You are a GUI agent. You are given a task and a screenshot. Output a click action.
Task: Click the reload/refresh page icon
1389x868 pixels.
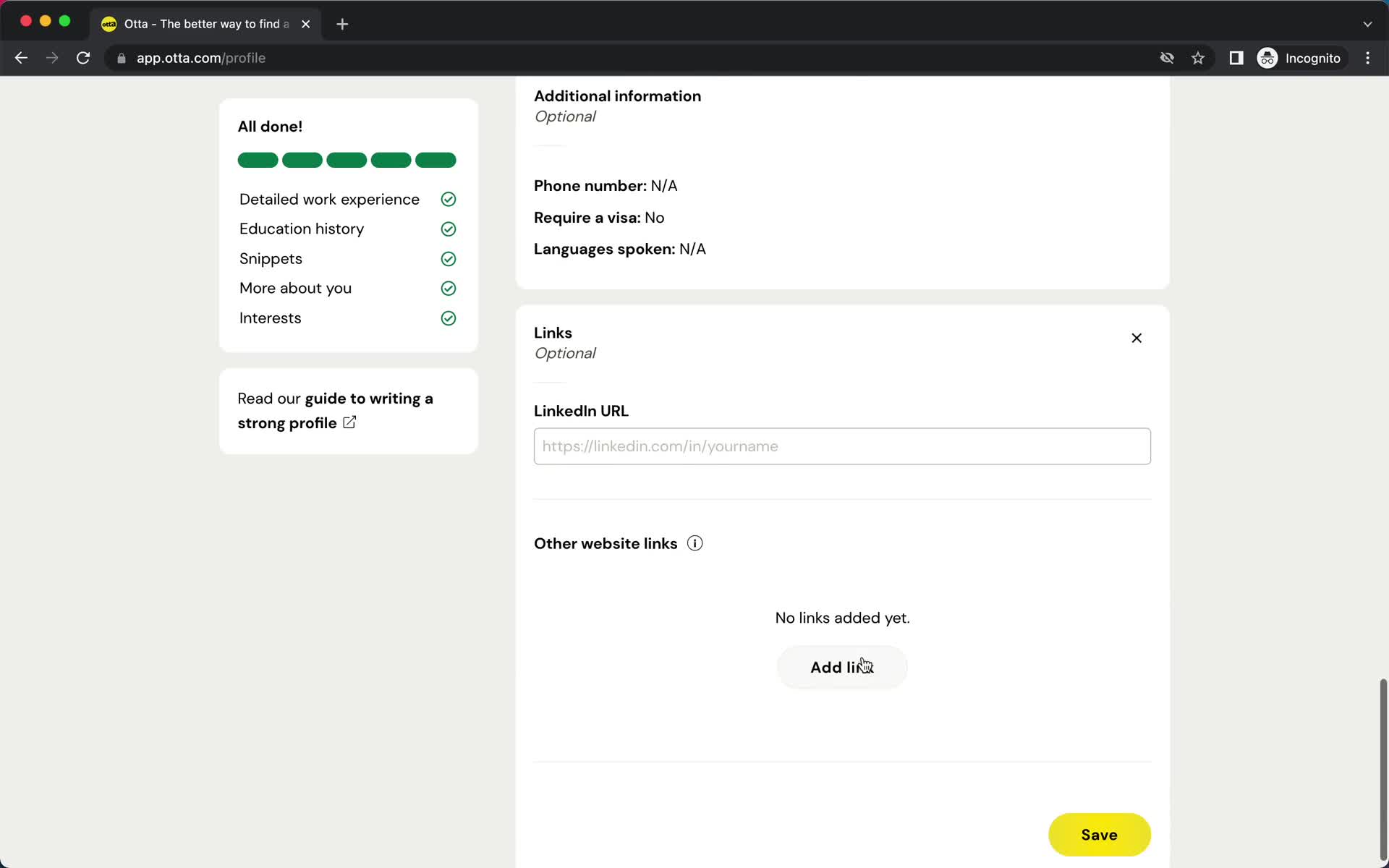pyautogui.click(x=84, y=58)
